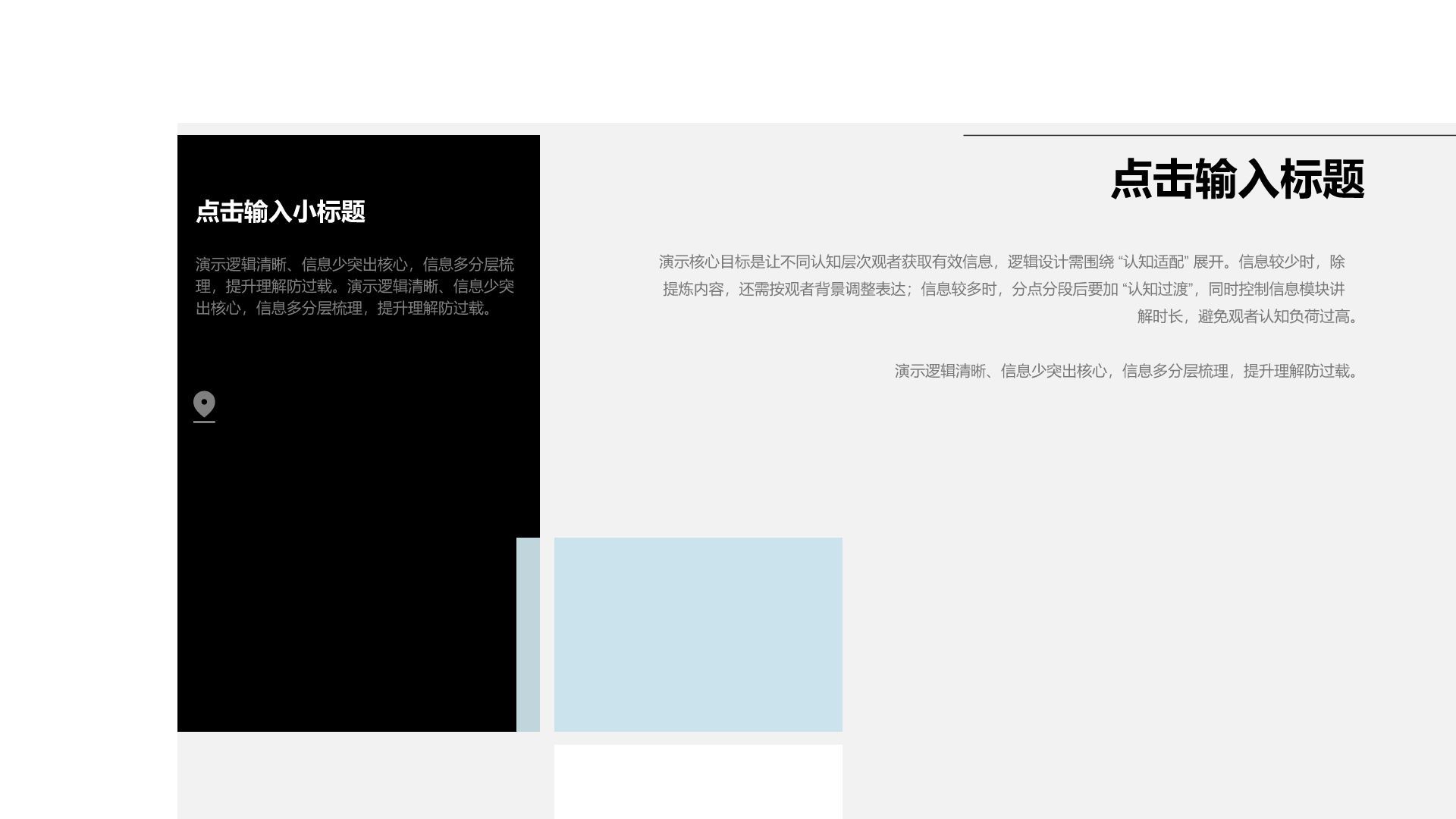Select the thin horizontal line above title
This screenshot has width=1456, height=819.
click(x=1209, y=135)
